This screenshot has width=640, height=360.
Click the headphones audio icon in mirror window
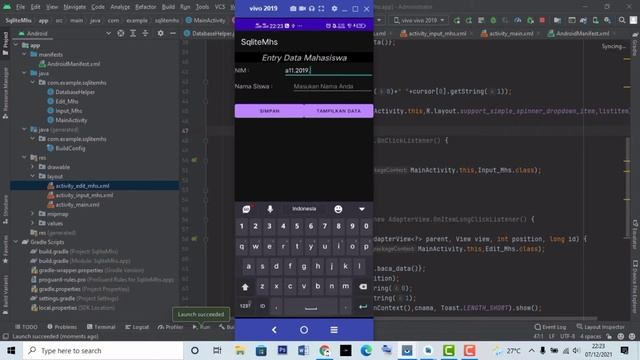[x=312, y=8]
